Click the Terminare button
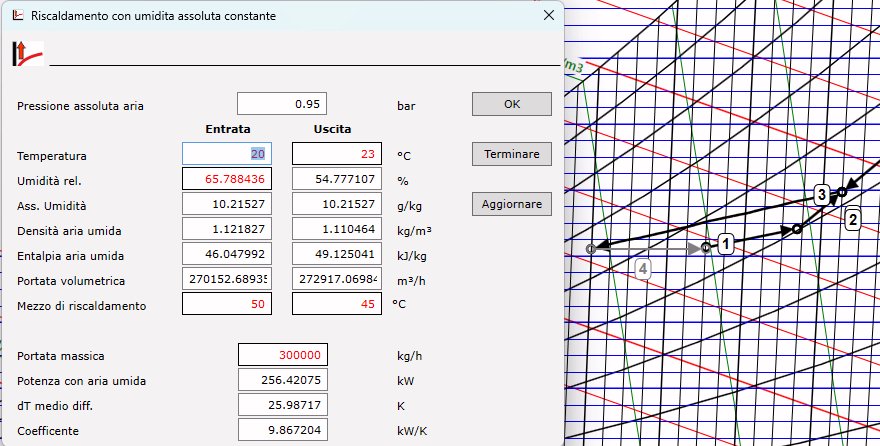 511,154
